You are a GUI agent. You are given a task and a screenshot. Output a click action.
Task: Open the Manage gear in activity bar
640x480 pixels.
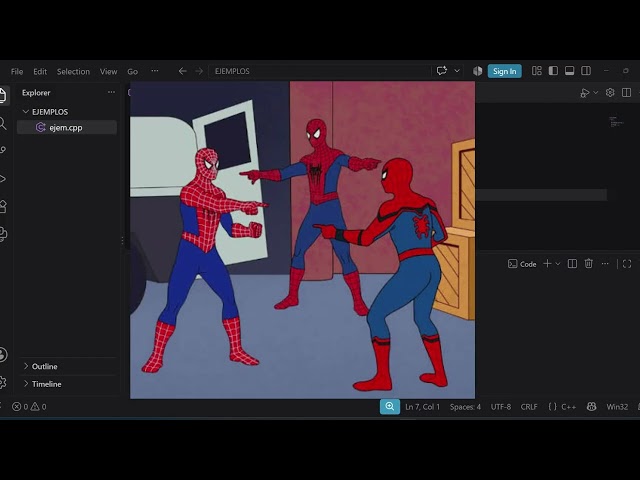coord(2,382)
